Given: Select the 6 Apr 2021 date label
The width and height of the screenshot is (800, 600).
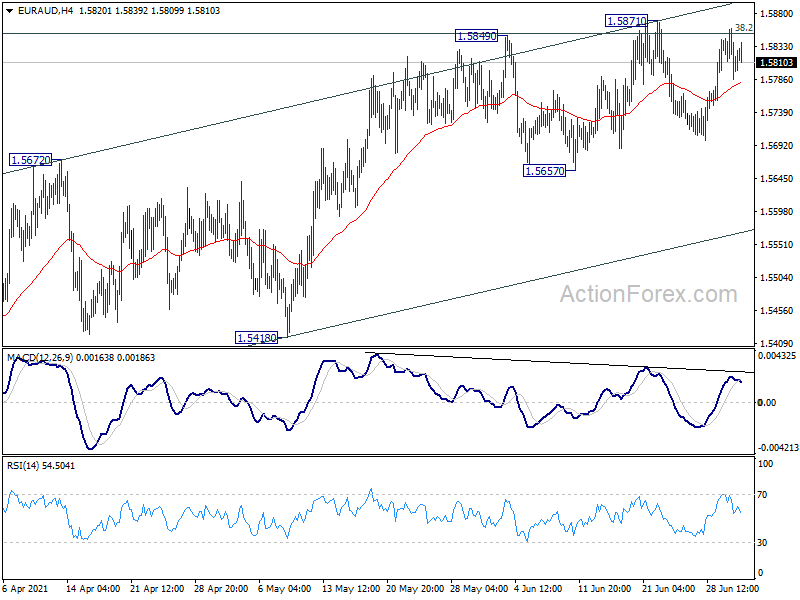Looking at the screenshot, I should click(26, 589).
